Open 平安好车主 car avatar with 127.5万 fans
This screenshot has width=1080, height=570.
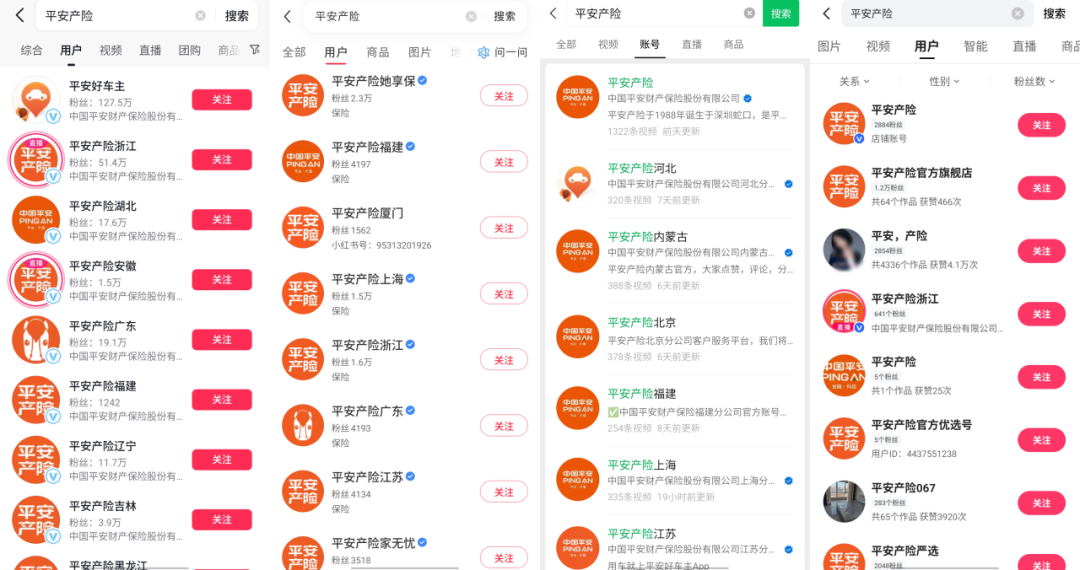click(x=36, y=100)
